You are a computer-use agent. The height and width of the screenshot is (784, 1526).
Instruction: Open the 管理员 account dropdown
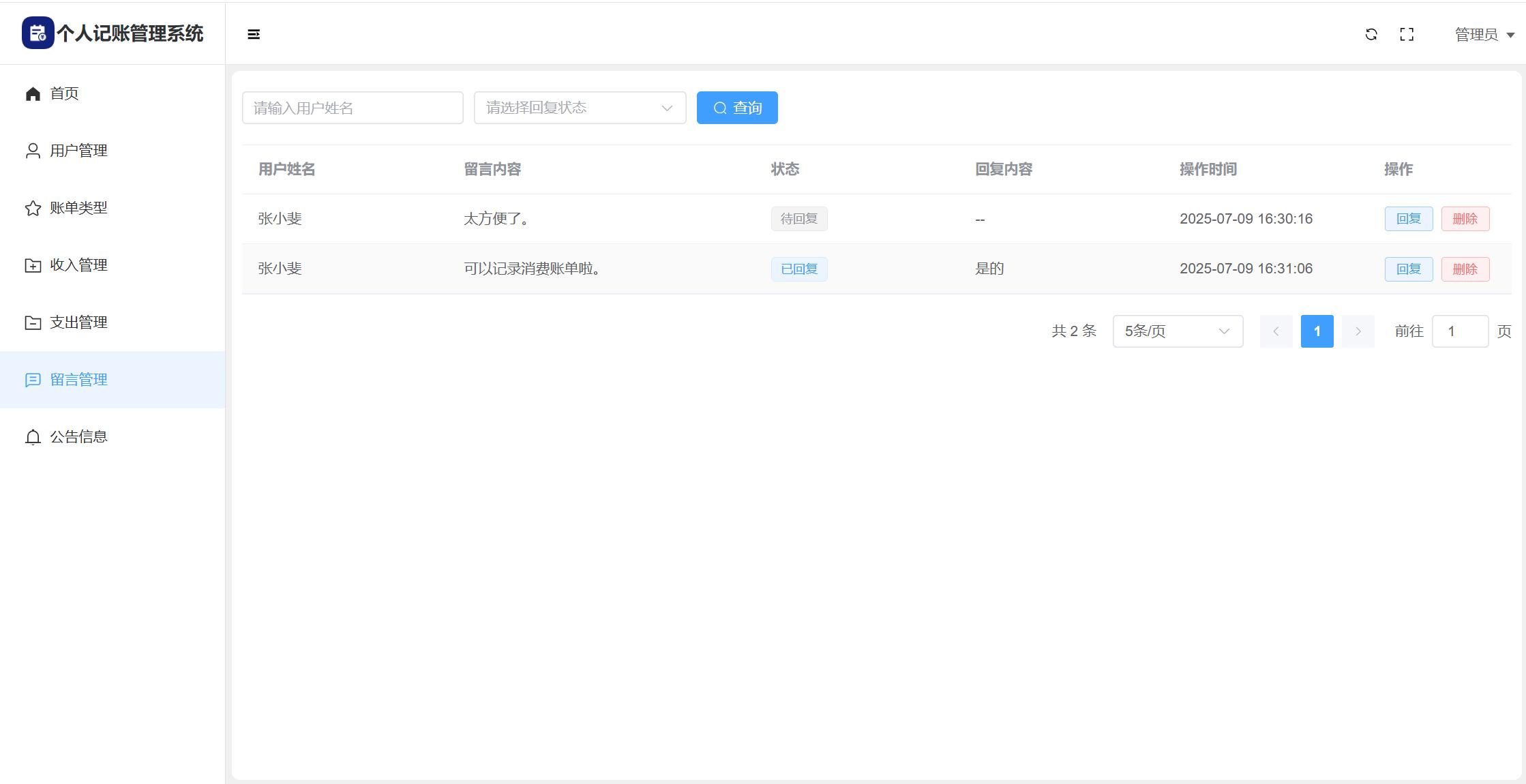point(1484,35)
